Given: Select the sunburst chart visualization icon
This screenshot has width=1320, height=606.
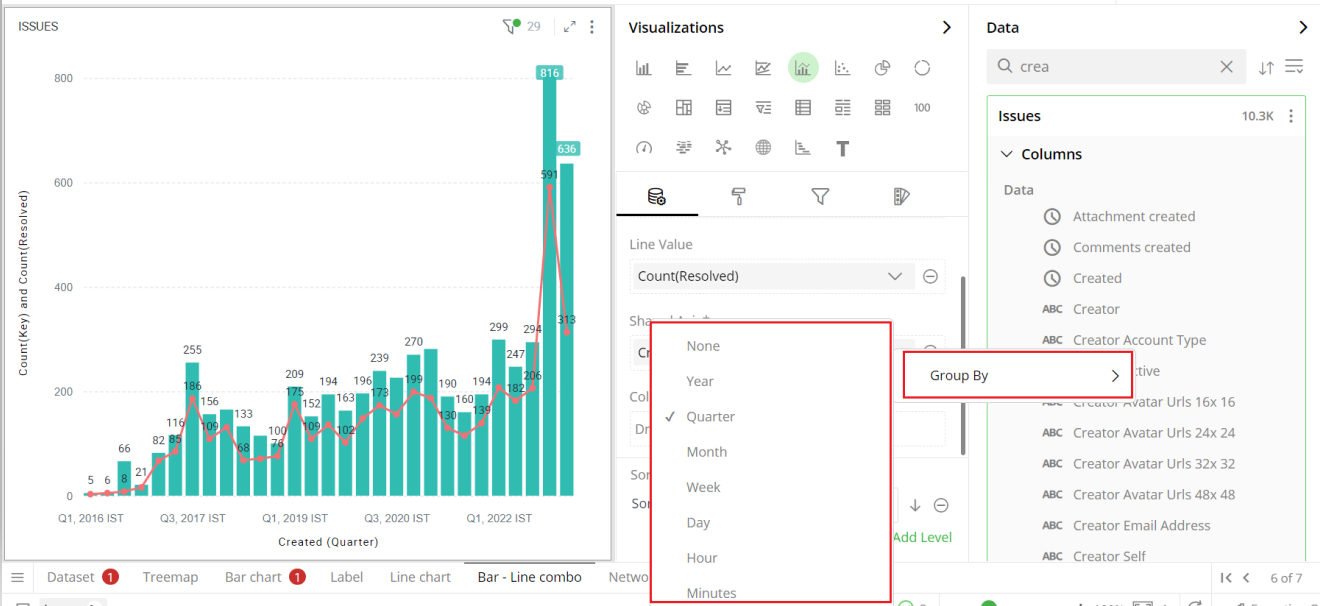Looking at the screenshot, I should [x=643, y=108].
